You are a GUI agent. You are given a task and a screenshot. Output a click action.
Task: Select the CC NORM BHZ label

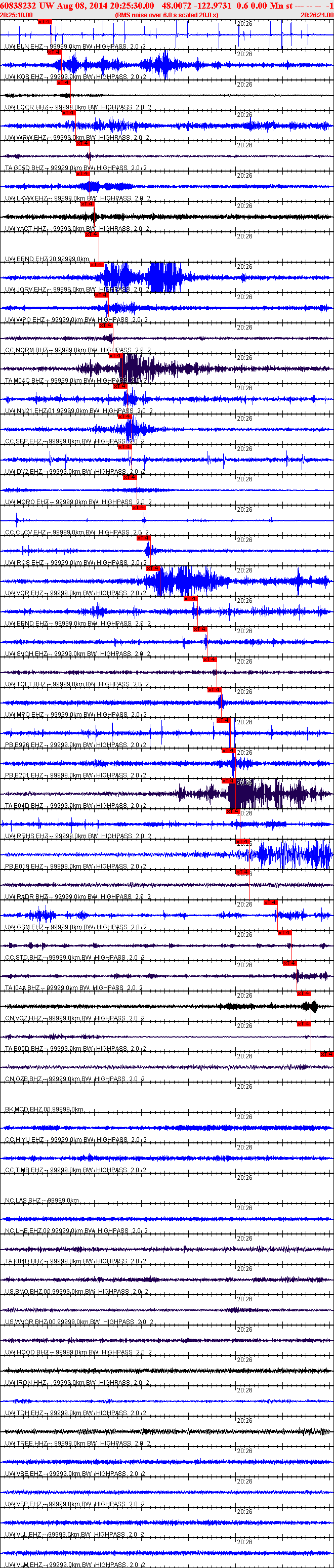78,351
